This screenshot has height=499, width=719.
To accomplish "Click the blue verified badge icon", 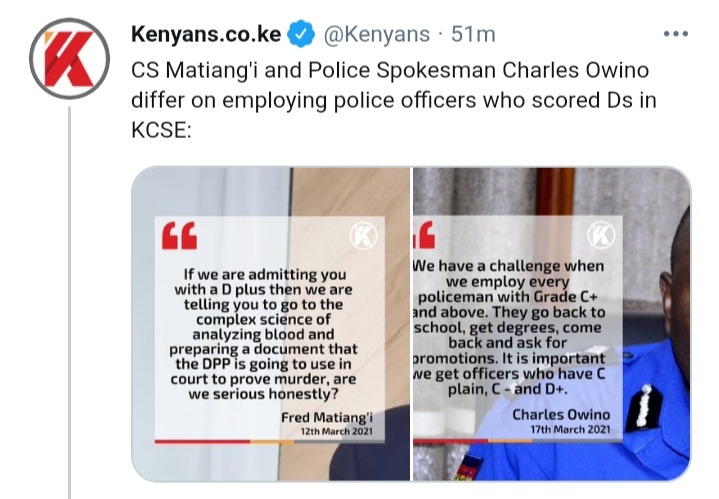I will click(x=300, y=34).
